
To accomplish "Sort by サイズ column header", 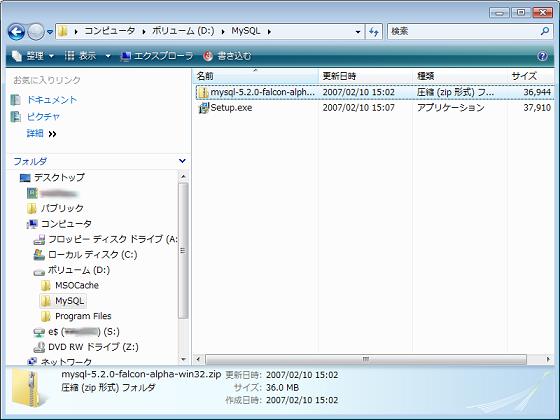I will pos(531,76).
